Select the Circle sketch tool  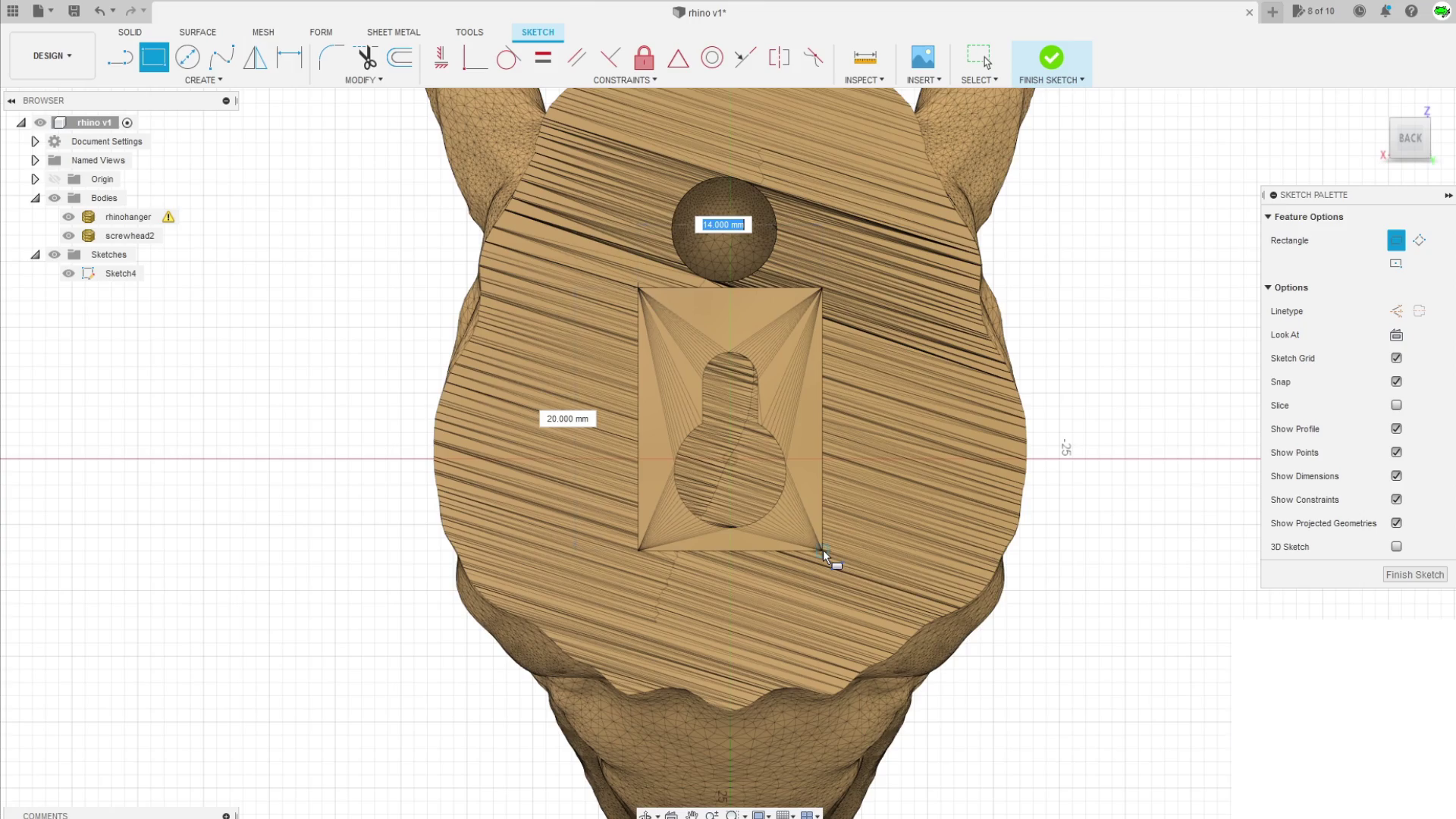point(187,57)
